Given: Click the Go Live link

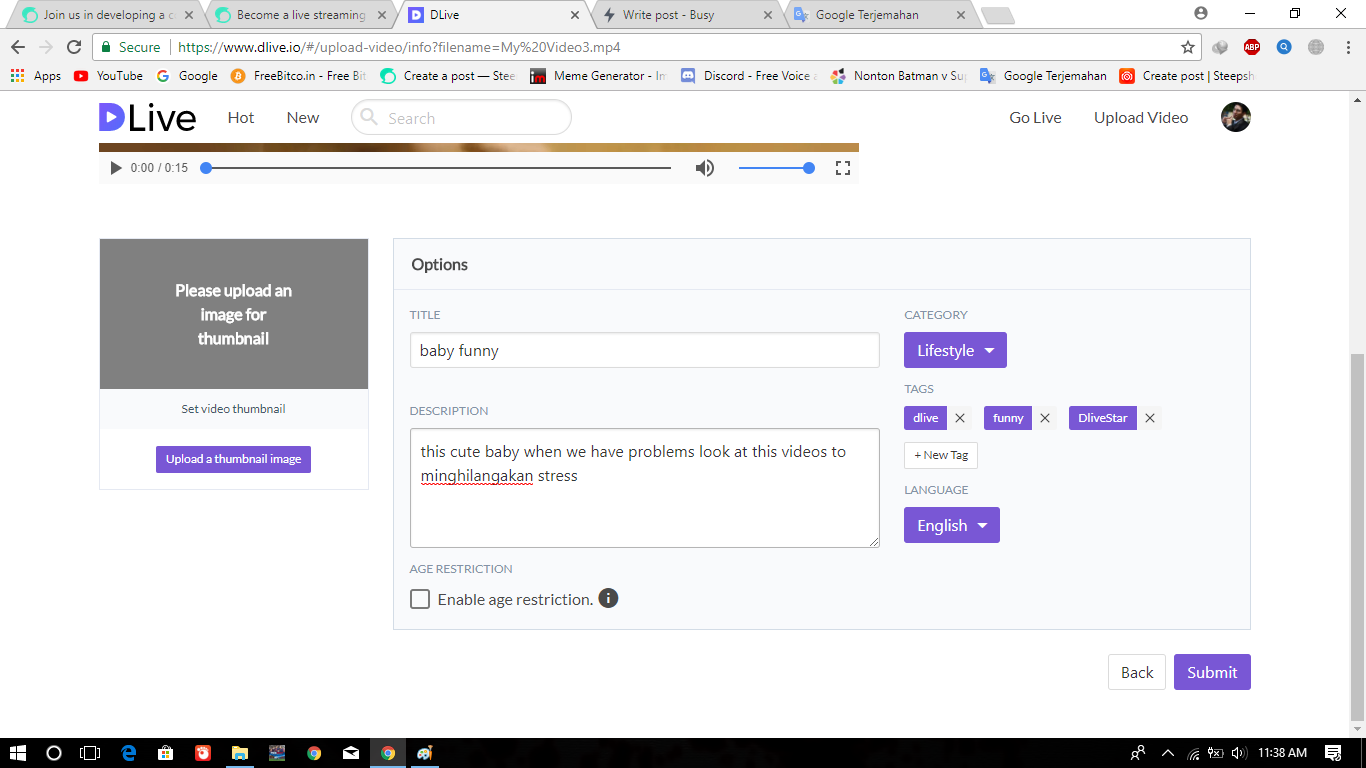Looking at the screenshot, I should tap(1035, 117).
